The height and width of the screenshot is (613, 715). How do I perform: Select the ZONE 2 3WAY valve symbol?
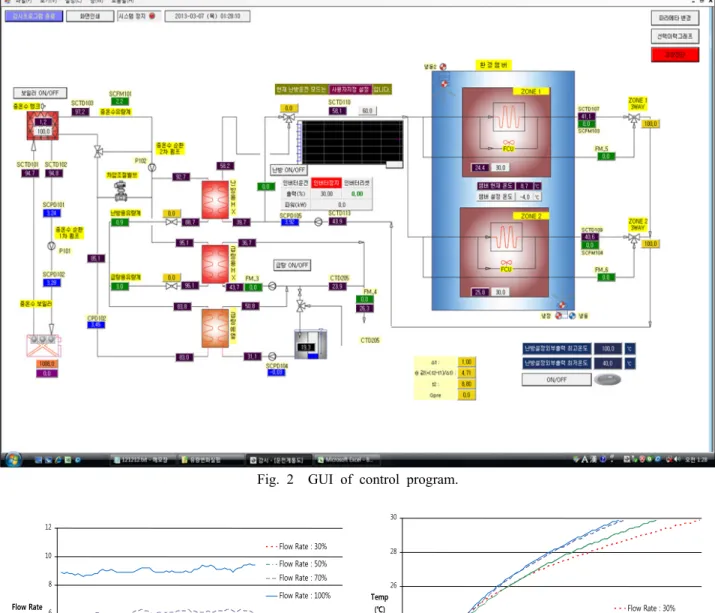(634, 238)
